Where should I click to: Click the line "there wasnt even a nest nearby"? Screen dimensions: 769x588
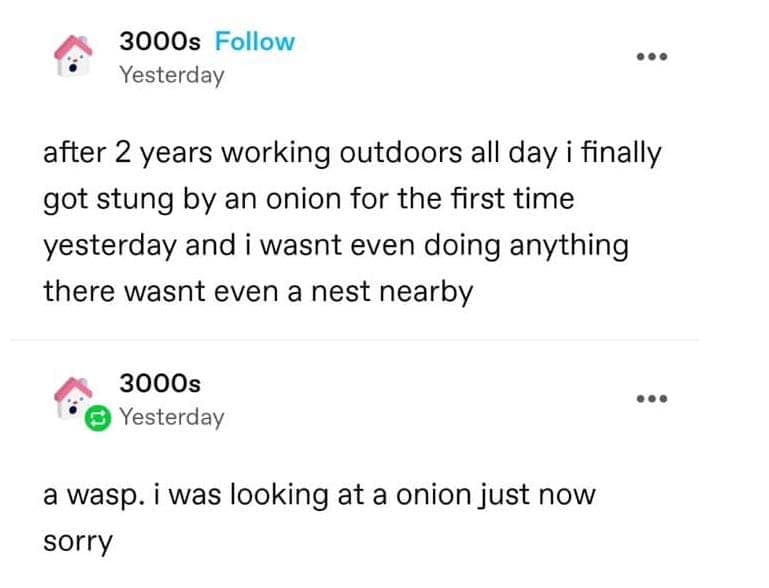(x=257, y=292)
